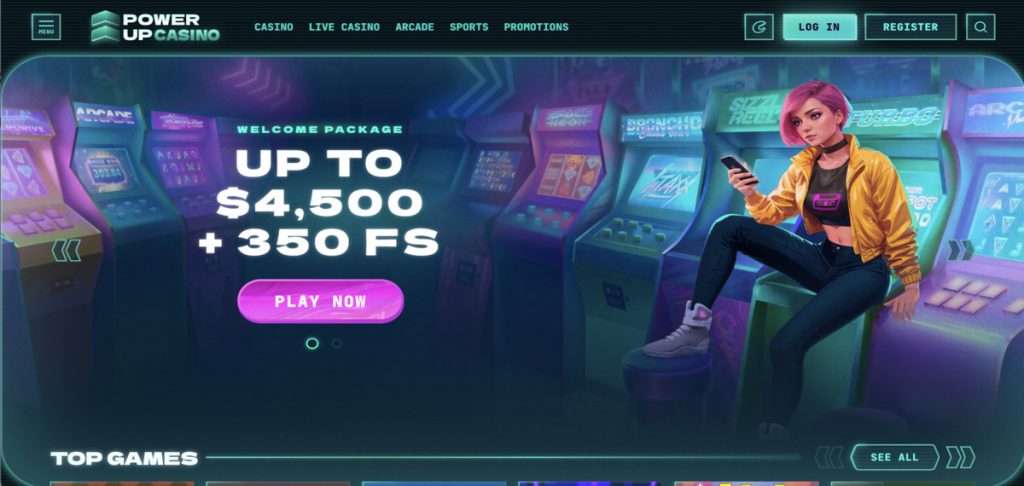Viewport: 1024px width, 486px height.
Task: View the Promotions page
Action: tap(536, 27)
